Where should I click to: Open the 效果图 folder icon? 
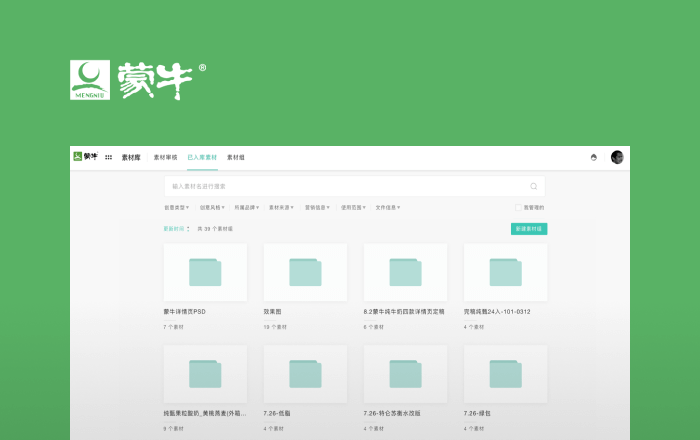point(305,272)
